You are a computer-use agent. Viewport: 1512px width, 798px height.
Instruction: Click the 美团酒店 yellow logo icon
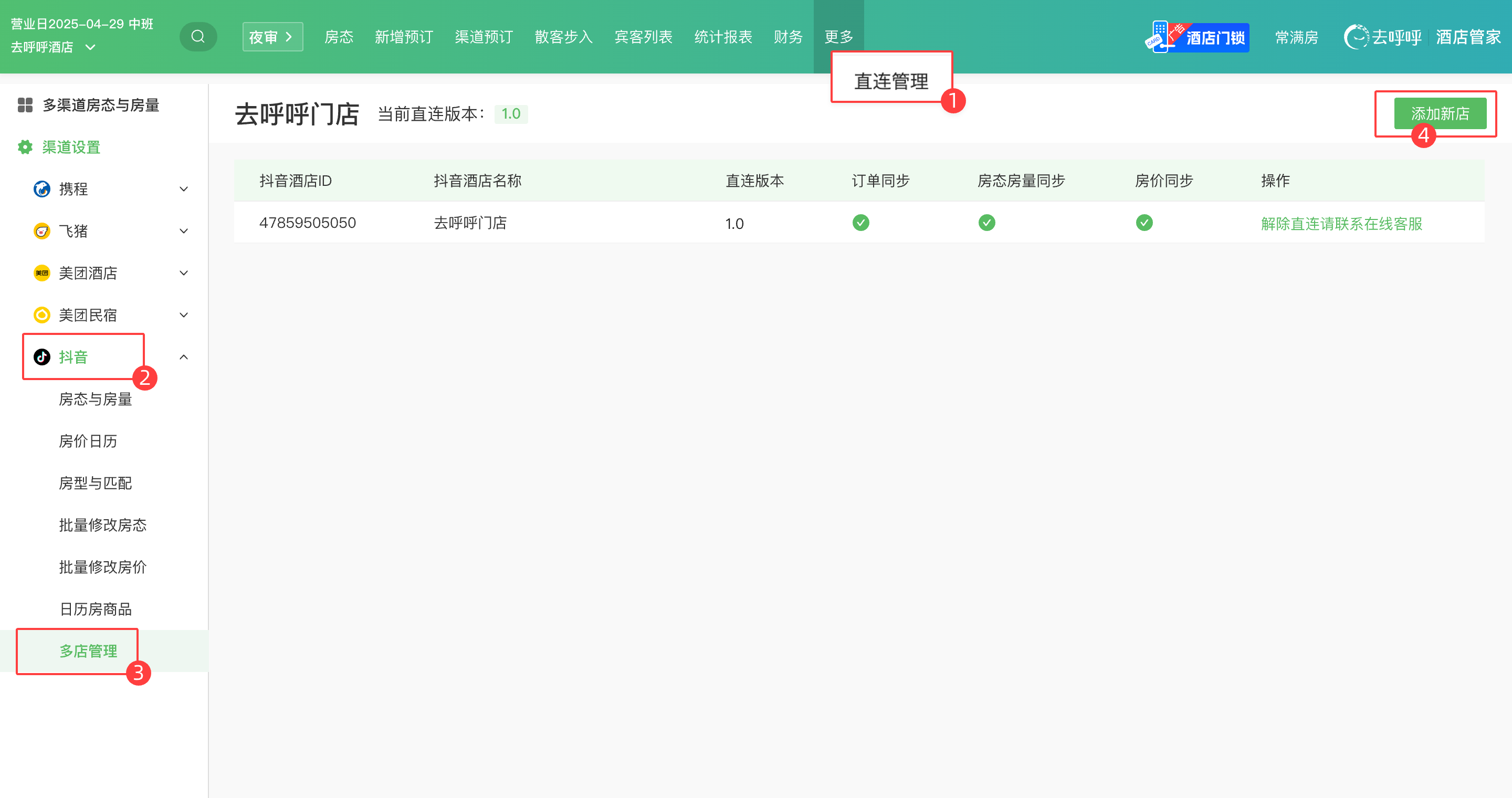tap(41, 273)
